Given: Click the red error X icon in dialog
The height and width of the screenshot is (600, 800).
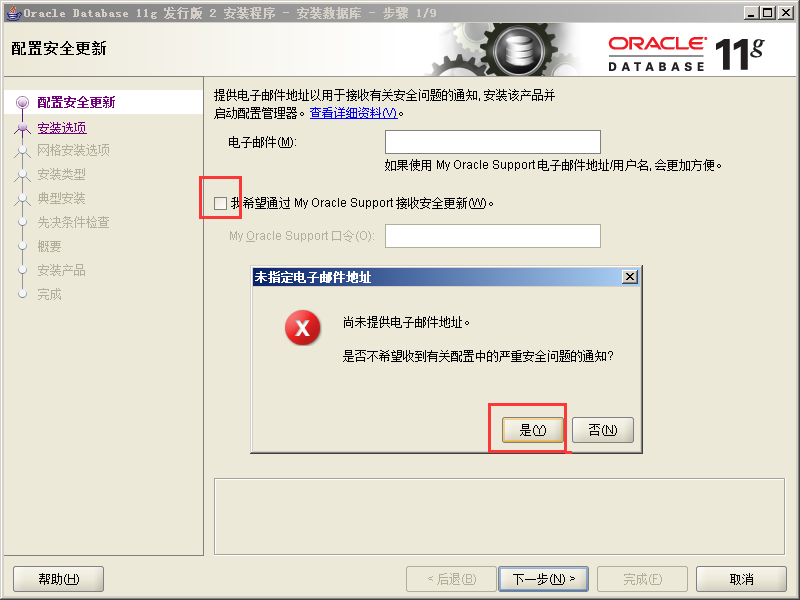Looking at the screenshot, I should [x=303, y=328].
